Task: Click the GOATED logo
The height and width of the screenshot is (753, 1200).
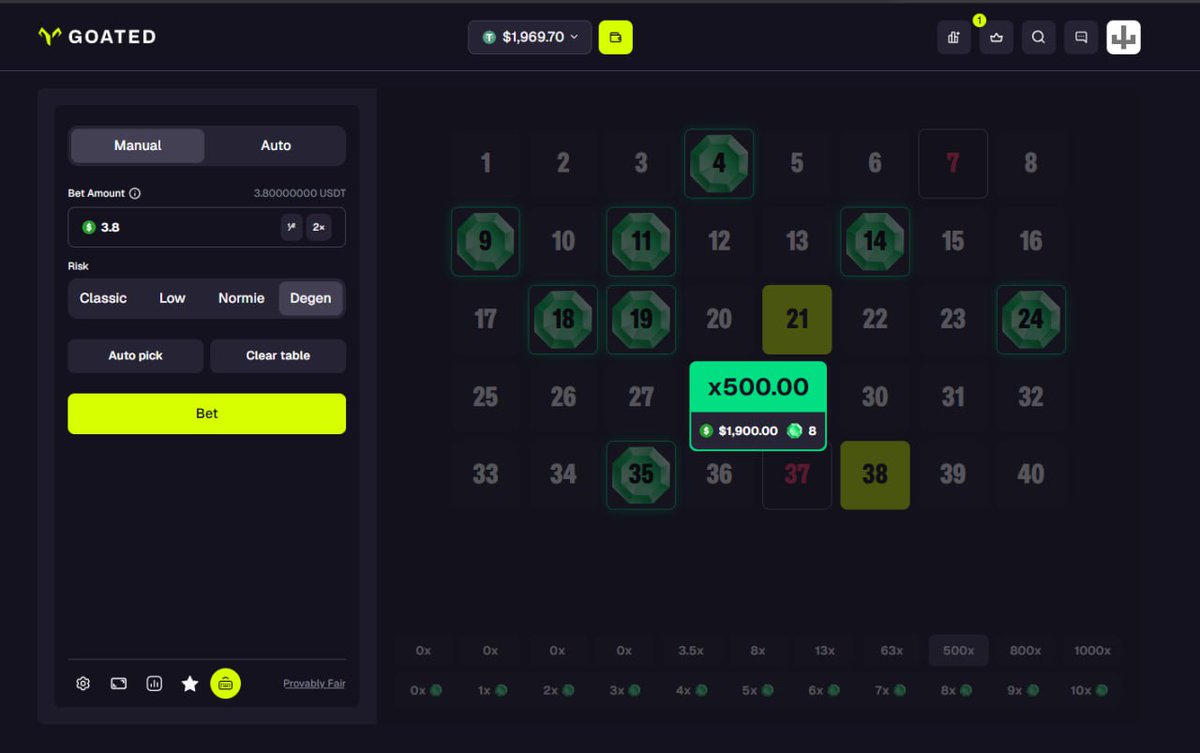Action: (x=97, y=37)
